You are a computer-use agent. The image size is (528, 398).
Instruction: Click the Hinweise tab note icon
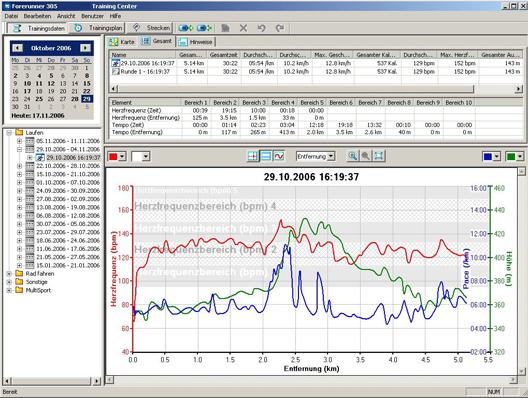pyautogui.click(x=183, y=42)
